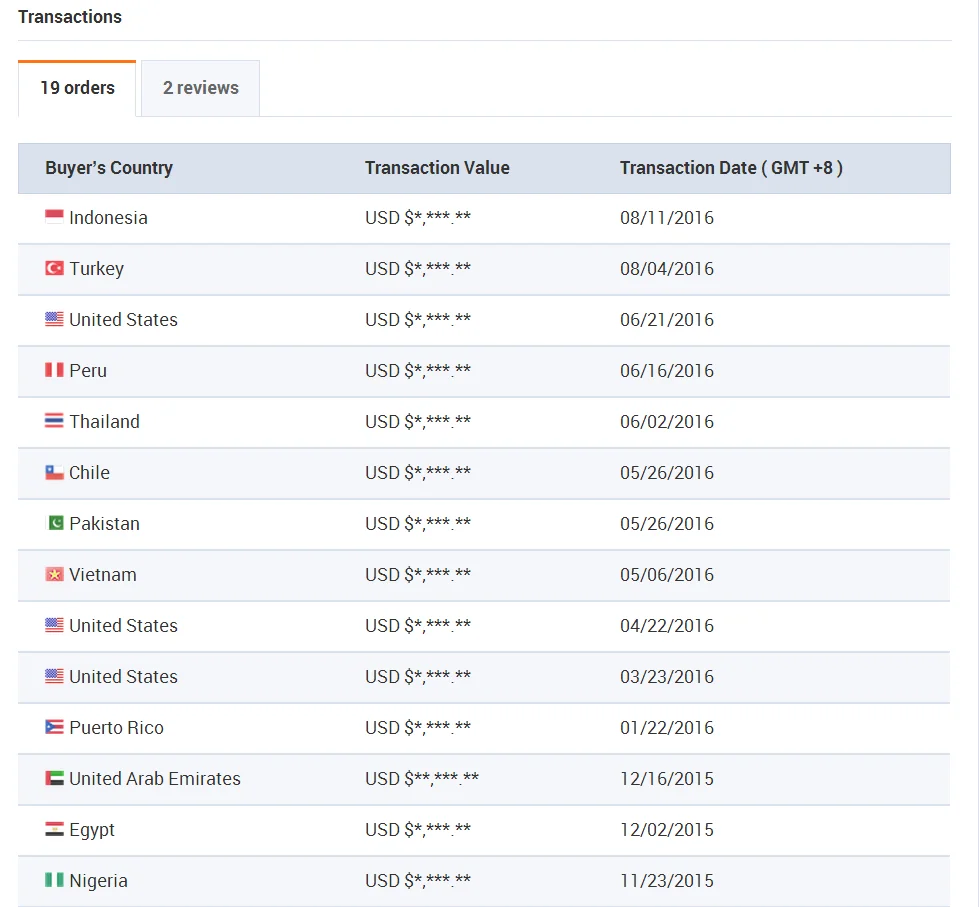Click the Transactions section heading
Image resolution: width=979 pixels, height=907 pixels.
click(x=70, y=17)
